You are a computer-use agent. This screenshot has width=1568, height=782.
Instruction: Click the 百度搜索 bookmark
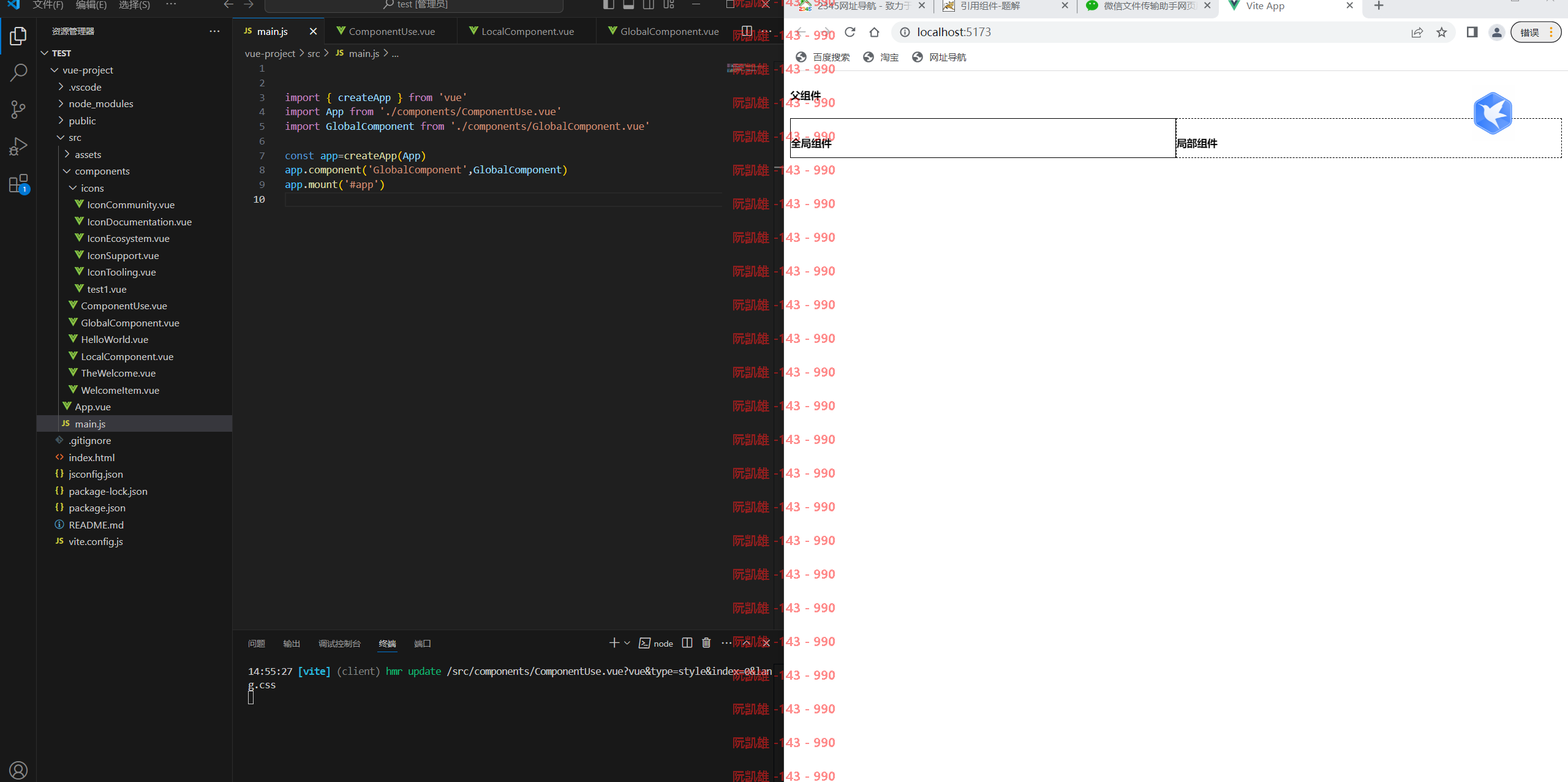pyautogui.click(x=823, y=57)
